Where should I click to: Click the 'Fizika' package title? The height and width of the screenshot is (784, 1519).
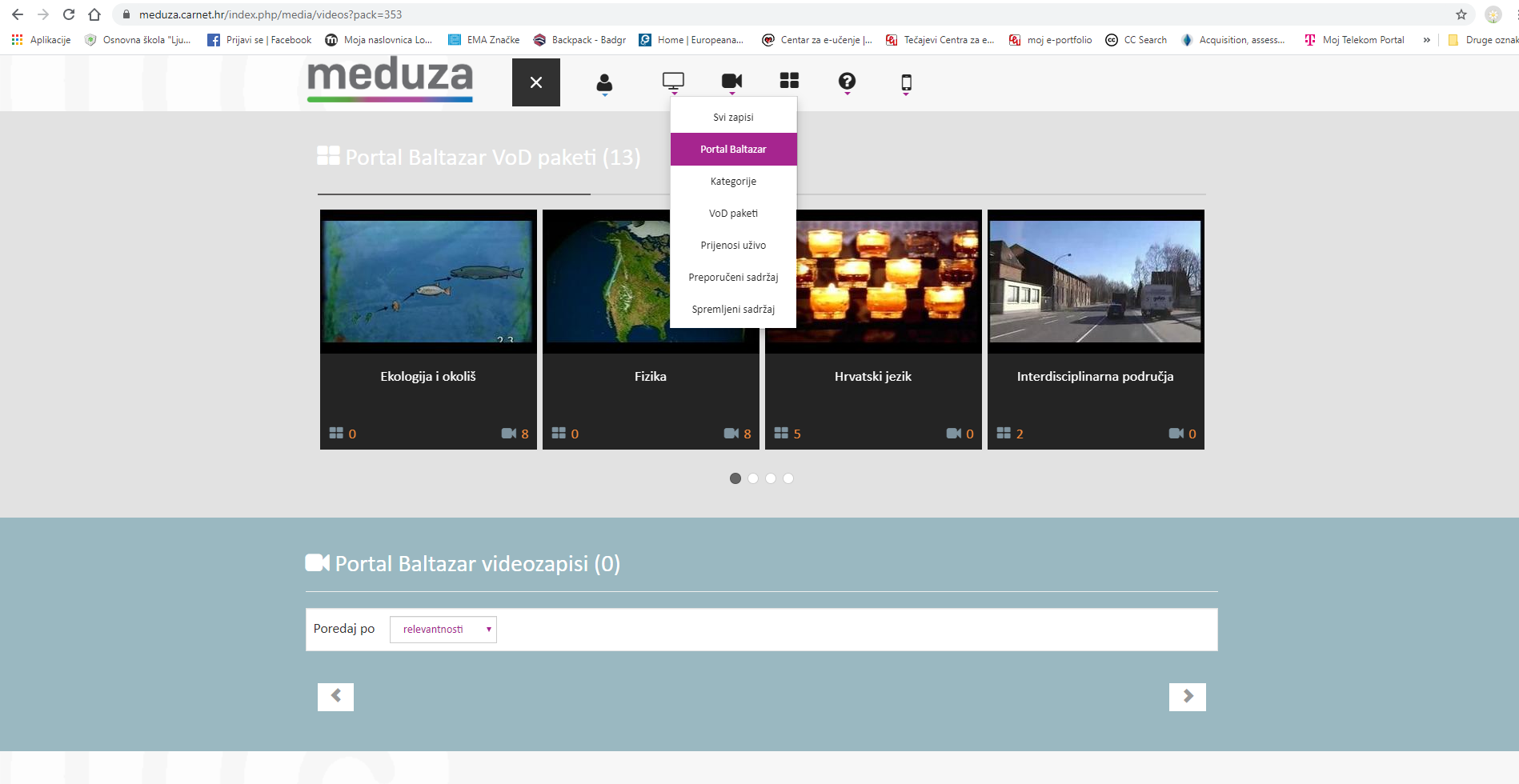pyautogui.click(x=651, y=376)
